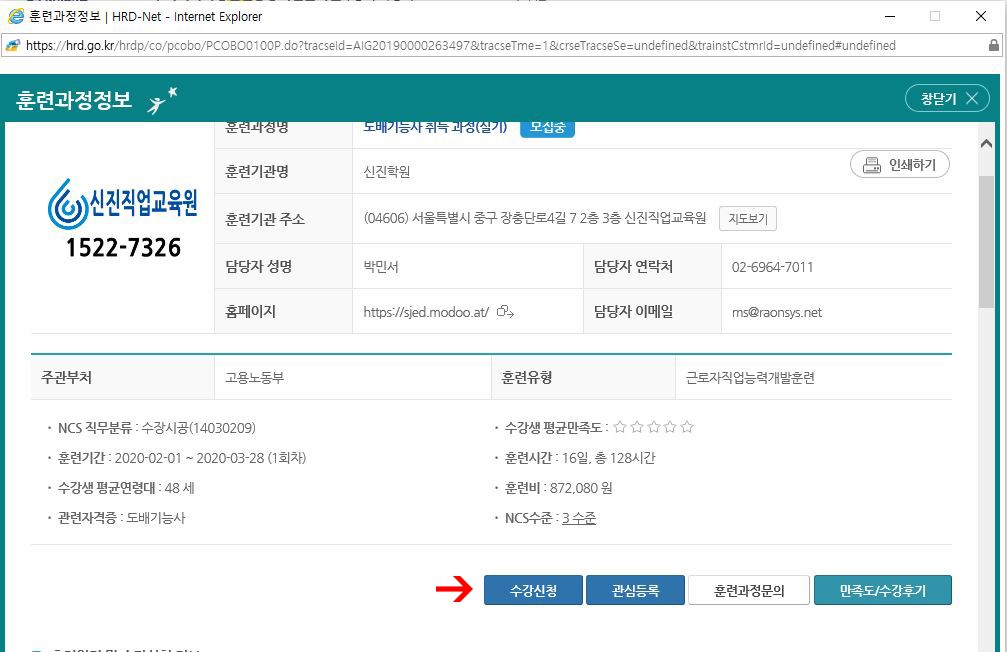Image resolution: width=1007 pixels, height=652 pixels.
Task: Click the Internet Explorer icon in title bar
Action: tap(15, 16)
